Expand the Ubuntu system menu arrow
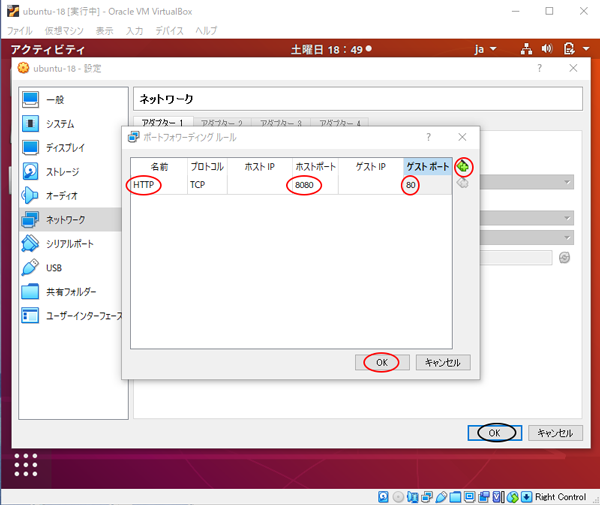Viewport: 600px width, 505px height. (586, 49)
